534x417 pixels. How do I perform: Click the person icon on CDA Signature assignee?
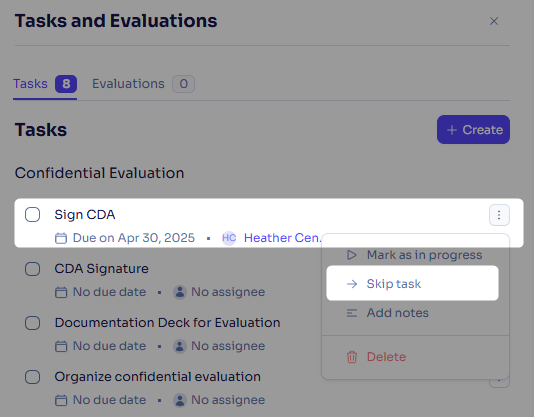pos(180,292)
